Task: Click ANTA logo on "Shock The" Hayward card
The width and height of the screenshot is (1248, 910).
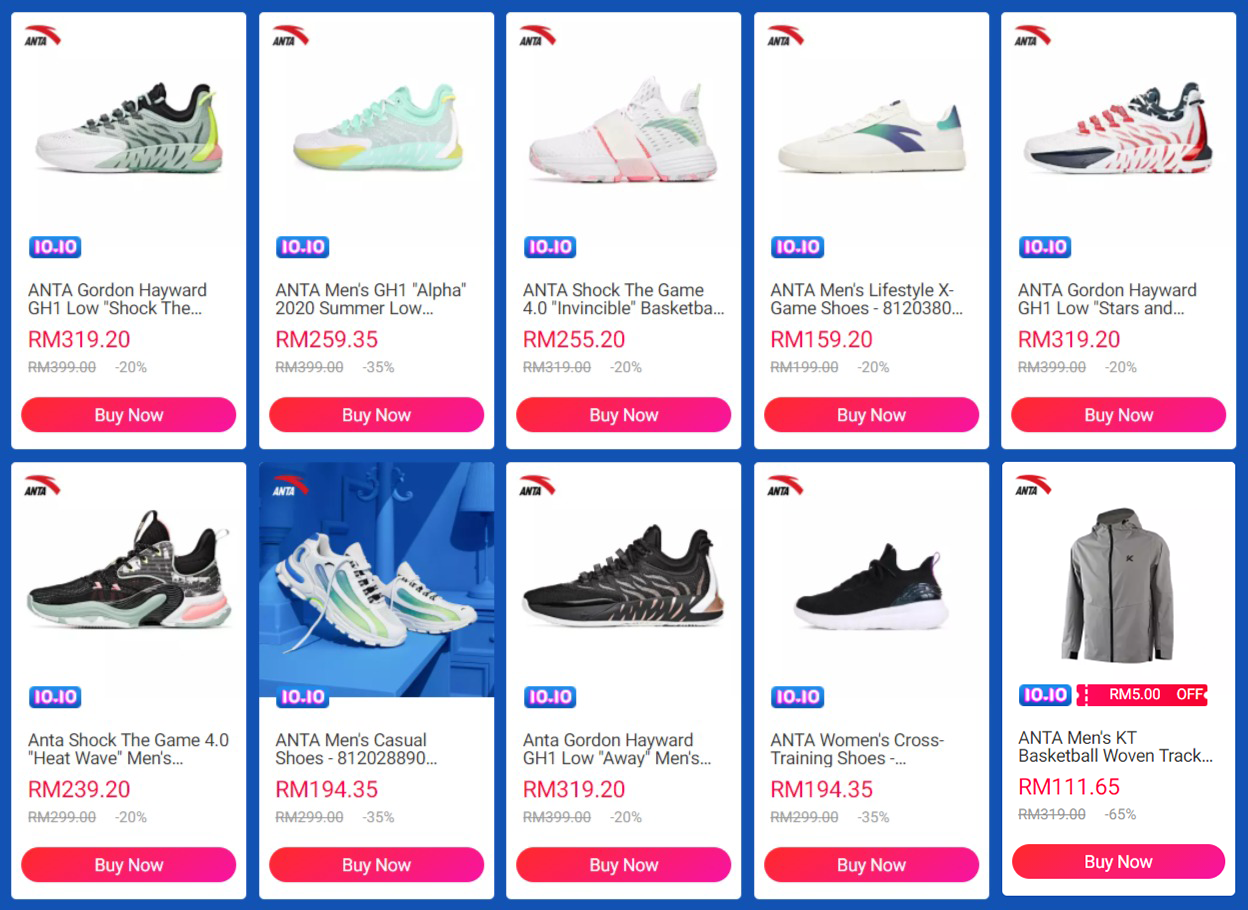Action: (x=43, y=36)
